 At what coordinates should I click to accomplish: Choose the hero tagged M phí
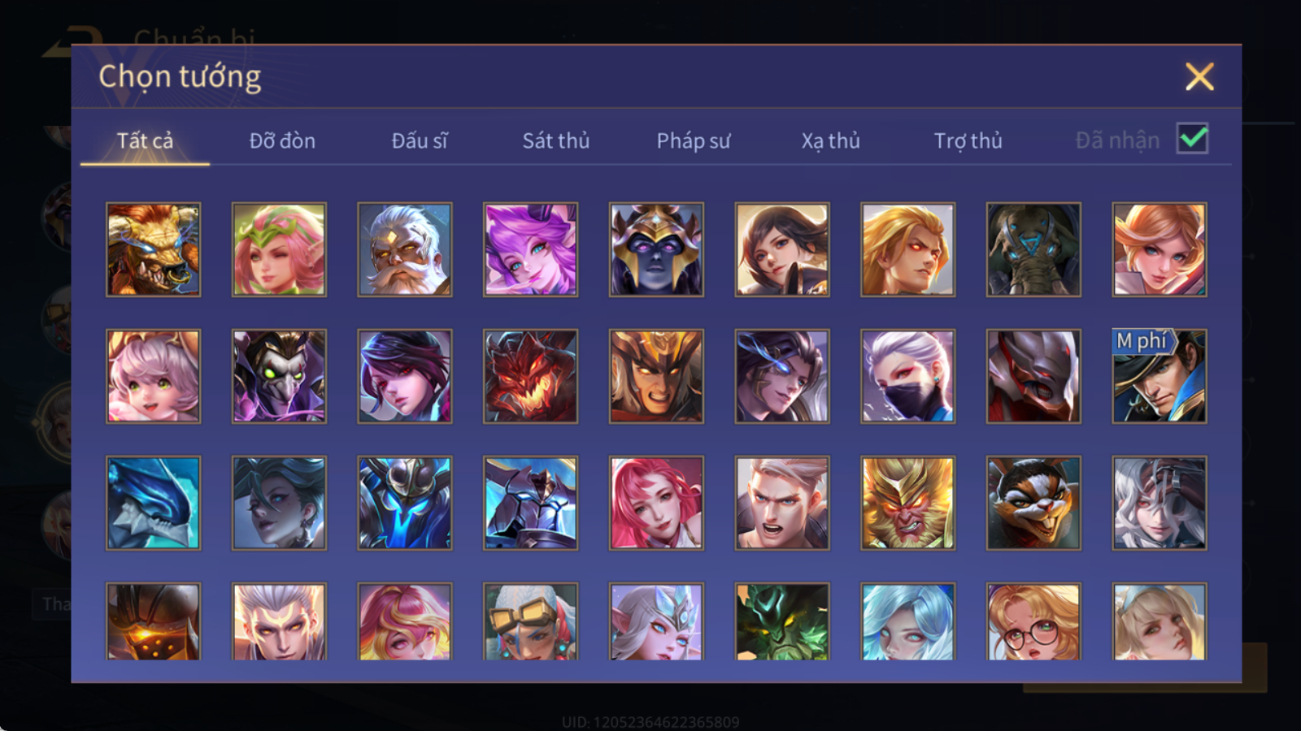pyautogui.click(x=1159, y=376)
